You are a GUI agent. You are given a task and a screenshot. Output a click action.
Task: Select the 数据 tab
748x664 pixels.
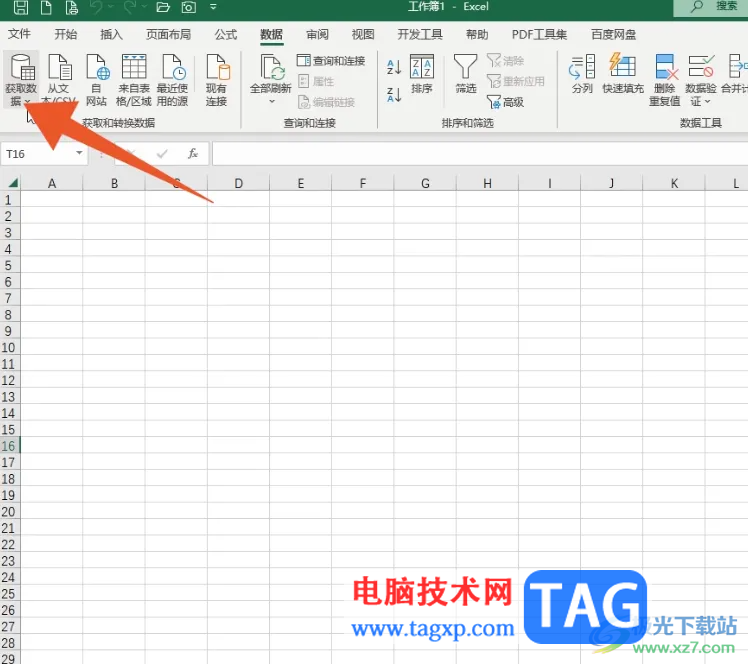tap(271, 34)
